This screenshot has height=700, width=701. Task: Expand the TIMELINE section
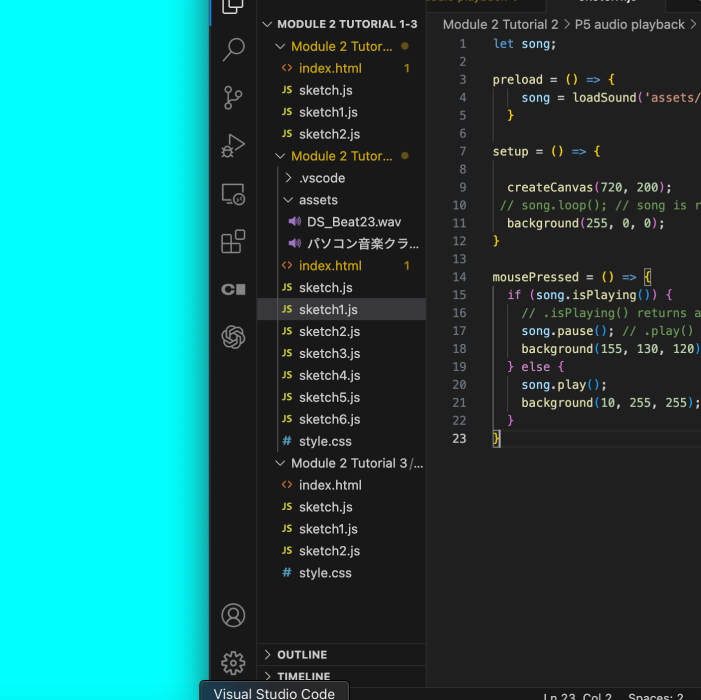pyautogui.click(x=341, y=676)
